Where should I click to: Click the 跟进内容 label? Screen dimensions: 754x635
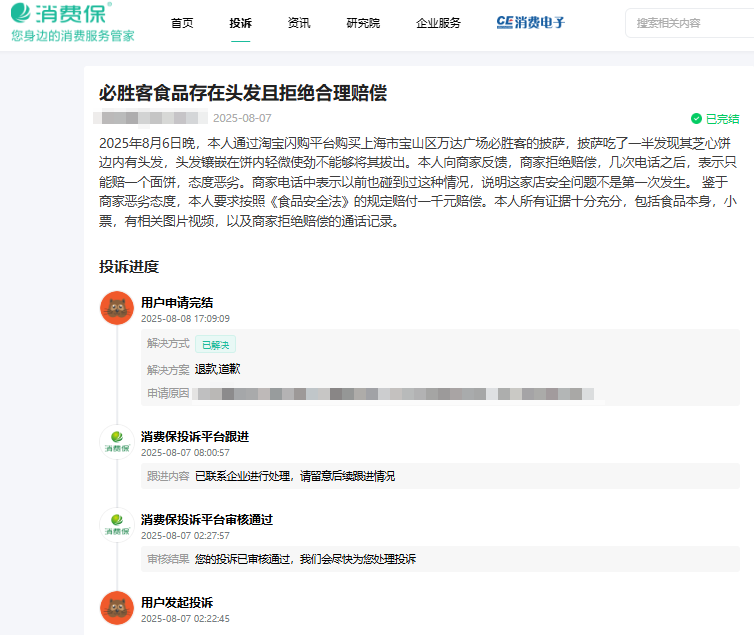(x=168, y=476)
